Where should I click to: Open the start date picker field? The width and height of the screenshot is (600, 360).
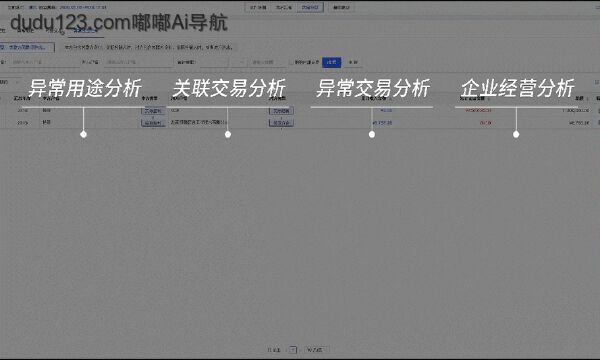coord(214,62)
